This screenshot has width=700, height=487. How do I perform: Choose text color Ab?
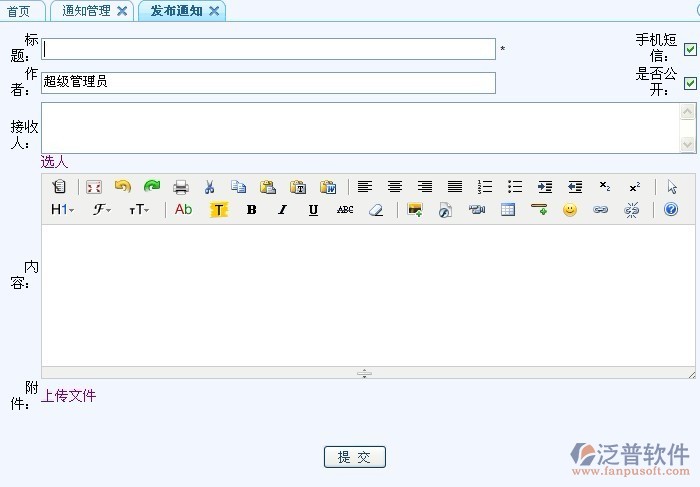click(183, 209)
